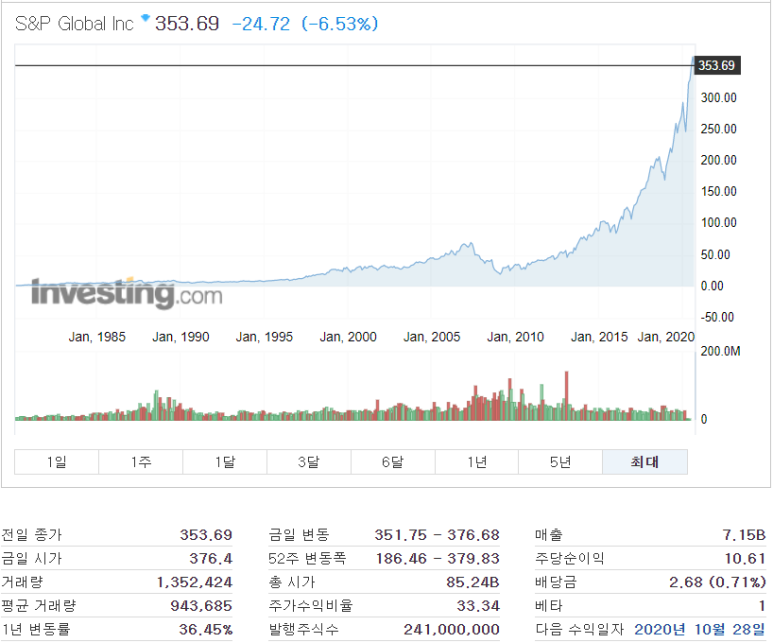Select the 1일 time range tab
This screenshot has width=773, height=643.
(x=57, y=462)
